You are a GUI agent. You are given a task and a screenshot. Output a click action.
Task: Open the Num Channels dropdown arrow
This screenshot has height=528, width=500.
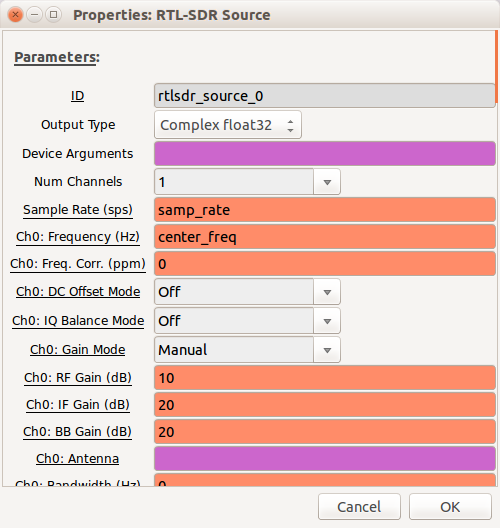click(x=327, y=182)
